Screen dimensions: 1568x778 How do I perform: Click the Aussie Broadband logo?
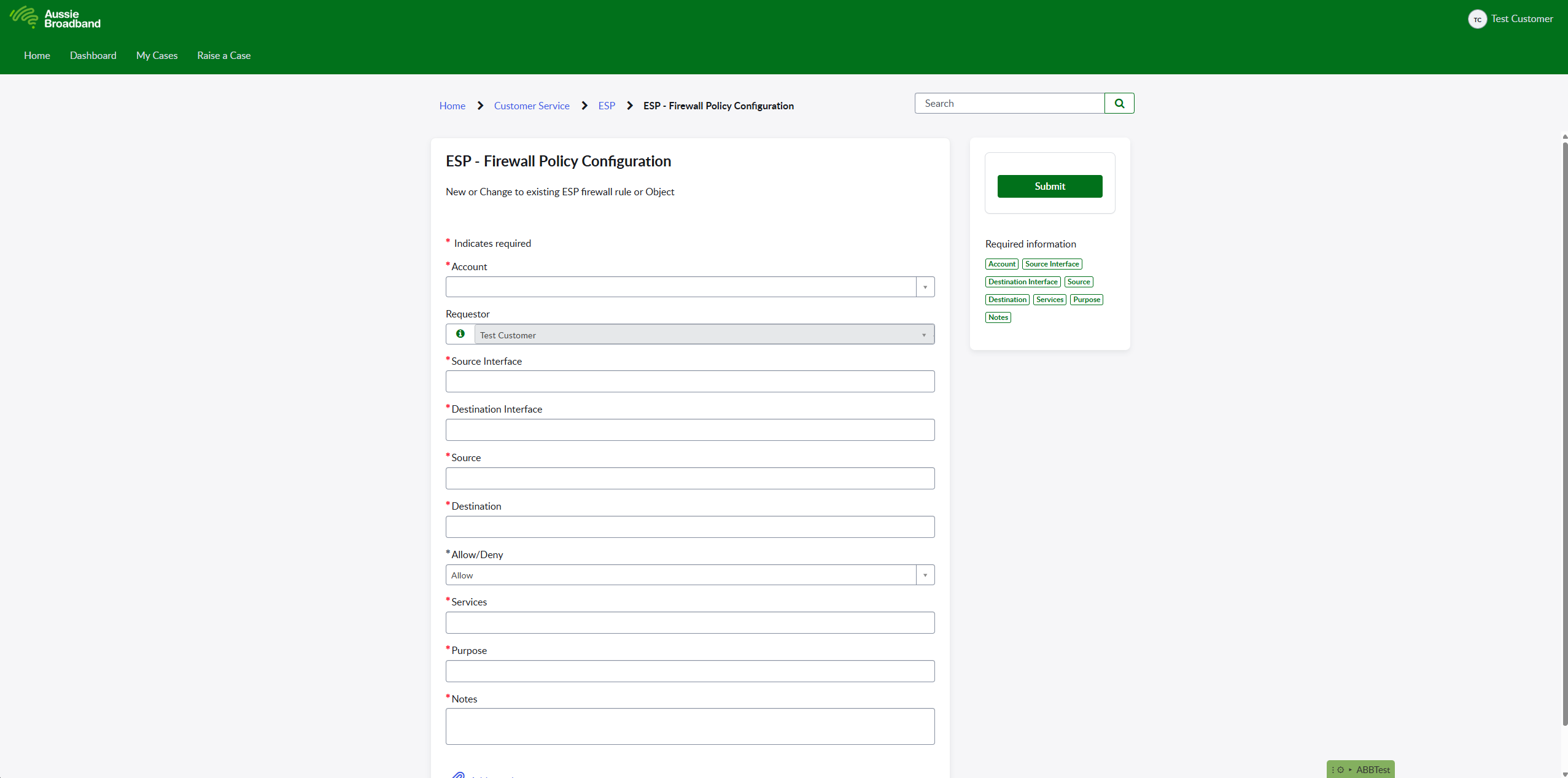[x=55, y=18]
